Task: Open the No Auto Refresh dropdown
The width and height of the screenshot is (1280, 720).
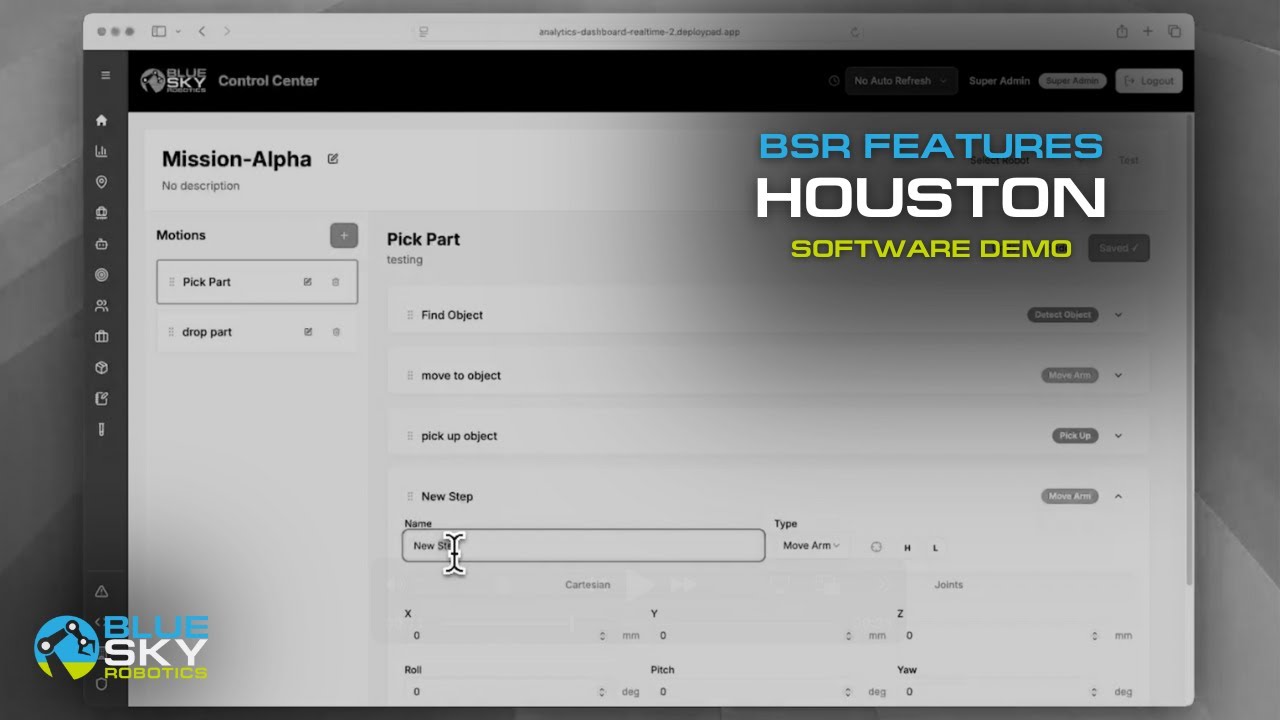Action: coord(901,81)
